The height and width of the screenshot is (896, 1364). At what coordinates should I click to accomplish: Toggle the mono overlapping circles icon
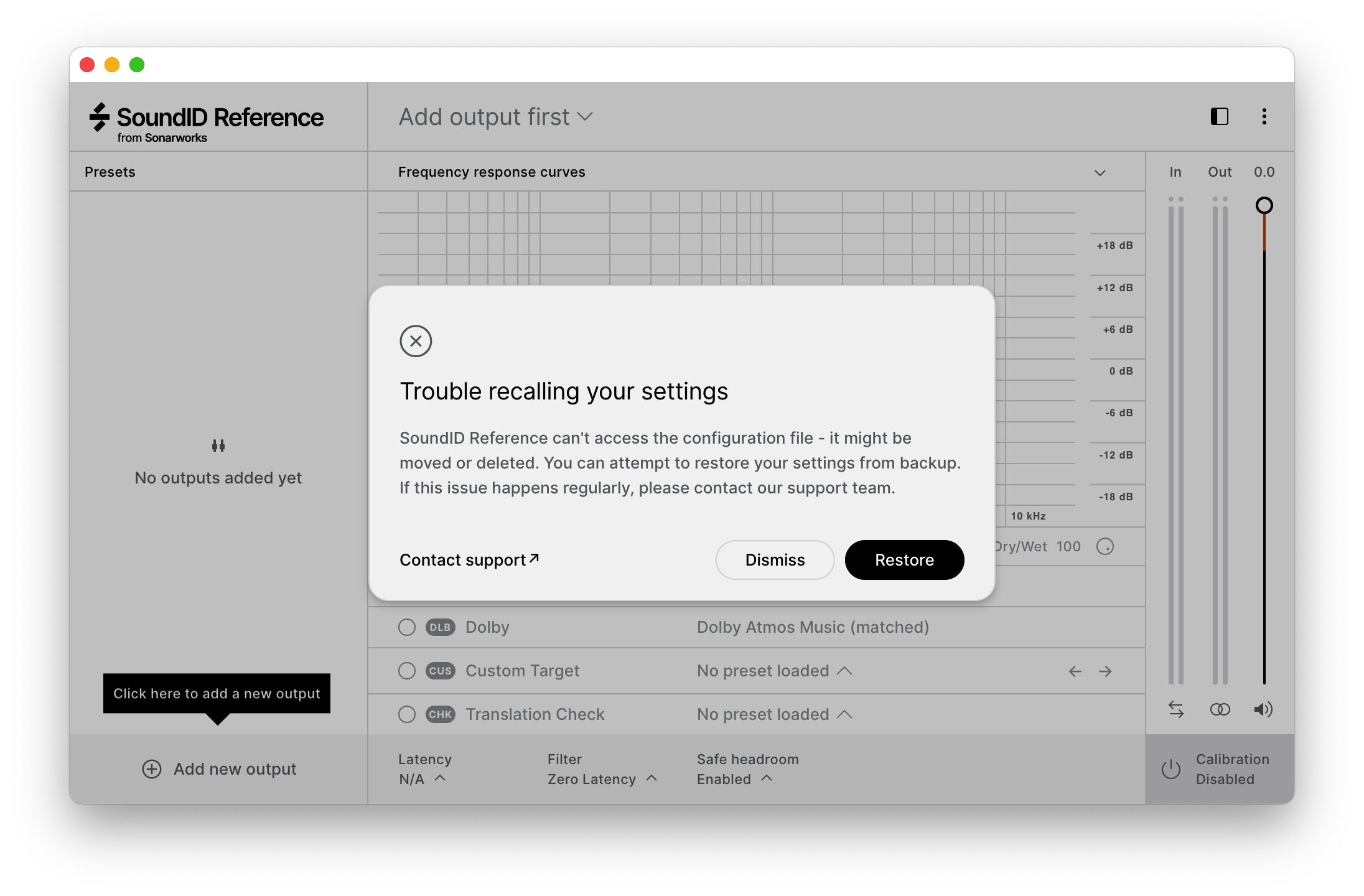[x=1220, y=709]
